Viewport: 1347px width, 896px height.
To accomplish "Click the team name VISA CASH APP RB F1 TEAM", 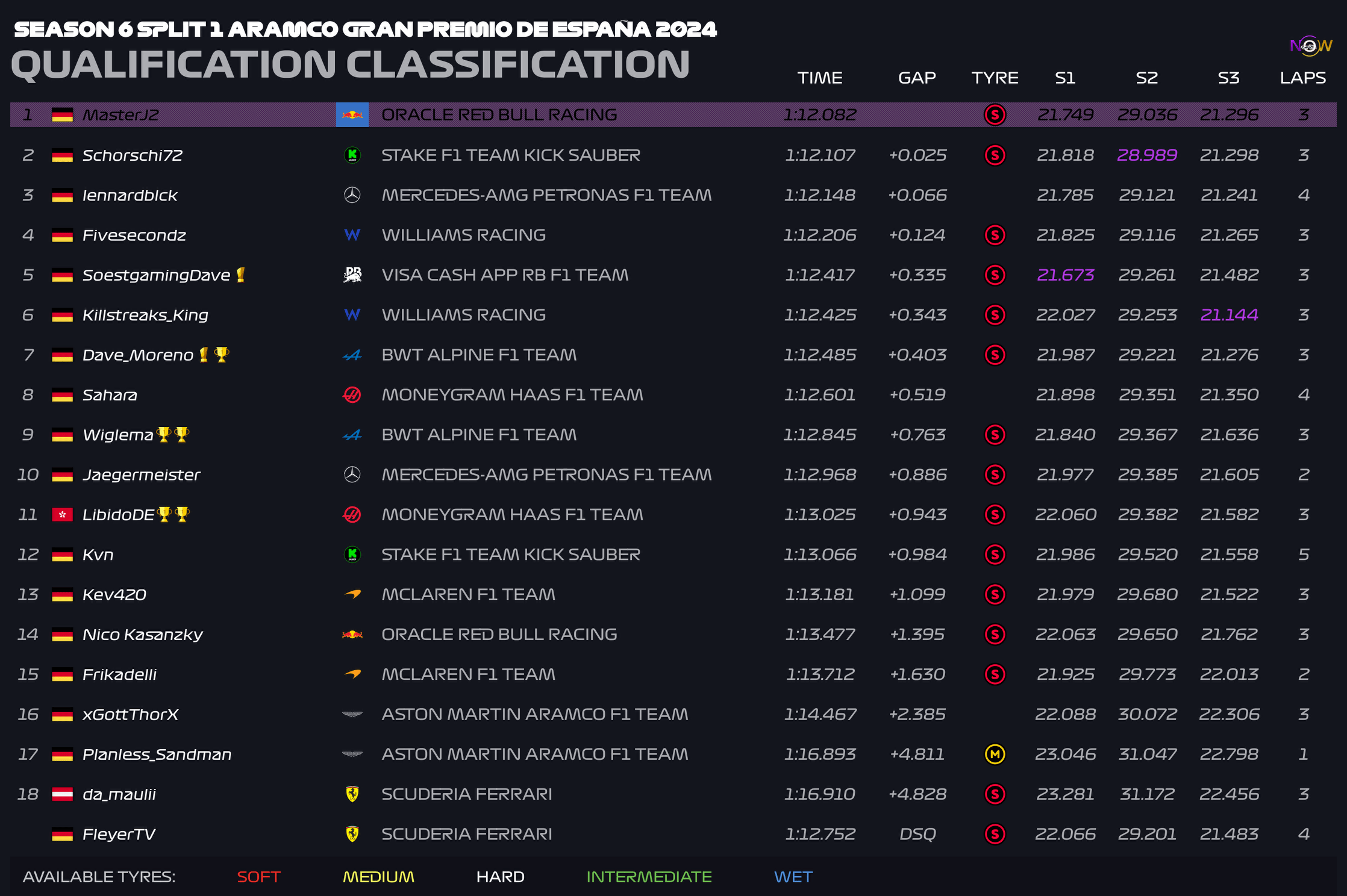I will point(505,275).
